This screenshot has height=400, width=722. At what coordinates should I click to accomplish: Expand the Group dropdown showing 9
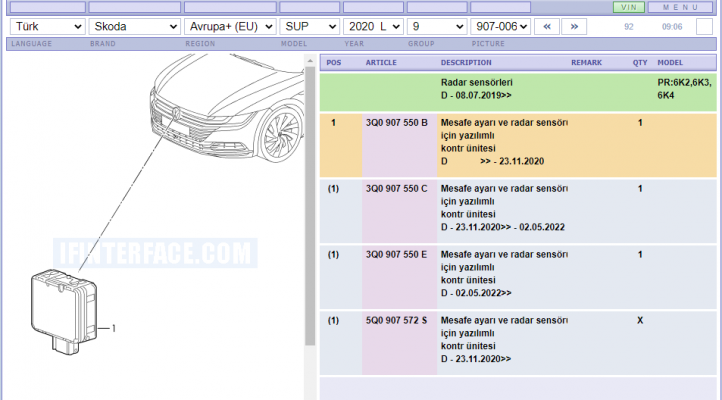tap(437, 27)
